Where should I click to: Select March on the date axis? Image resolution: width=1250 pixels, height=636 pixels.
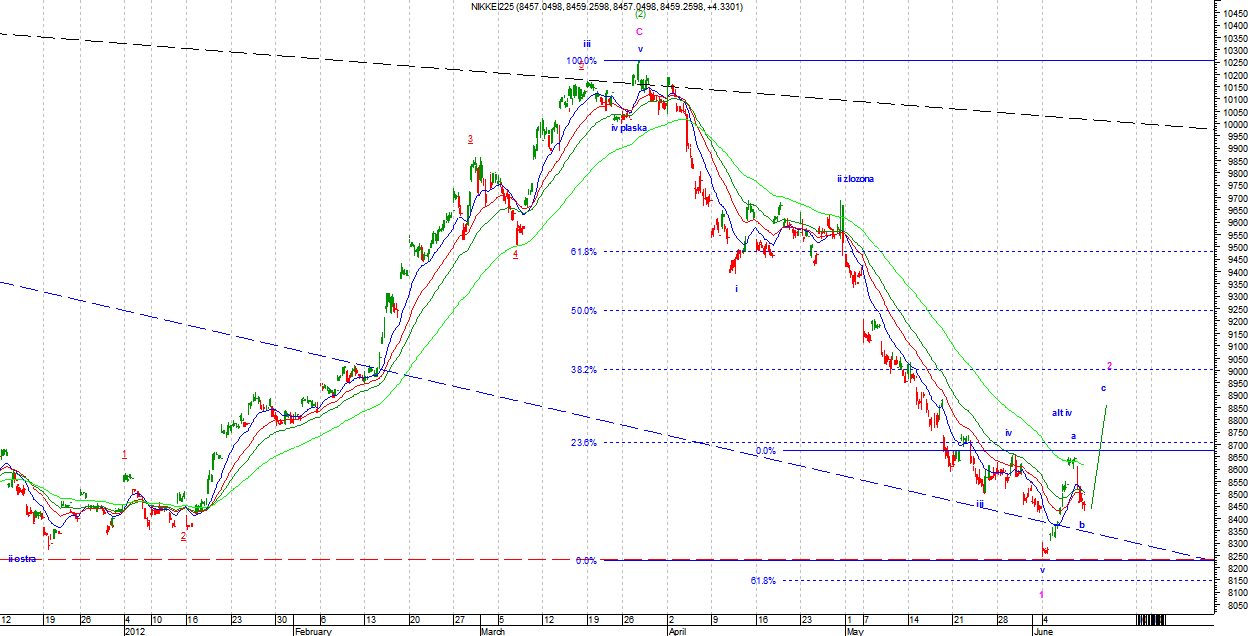pos(492,632)
